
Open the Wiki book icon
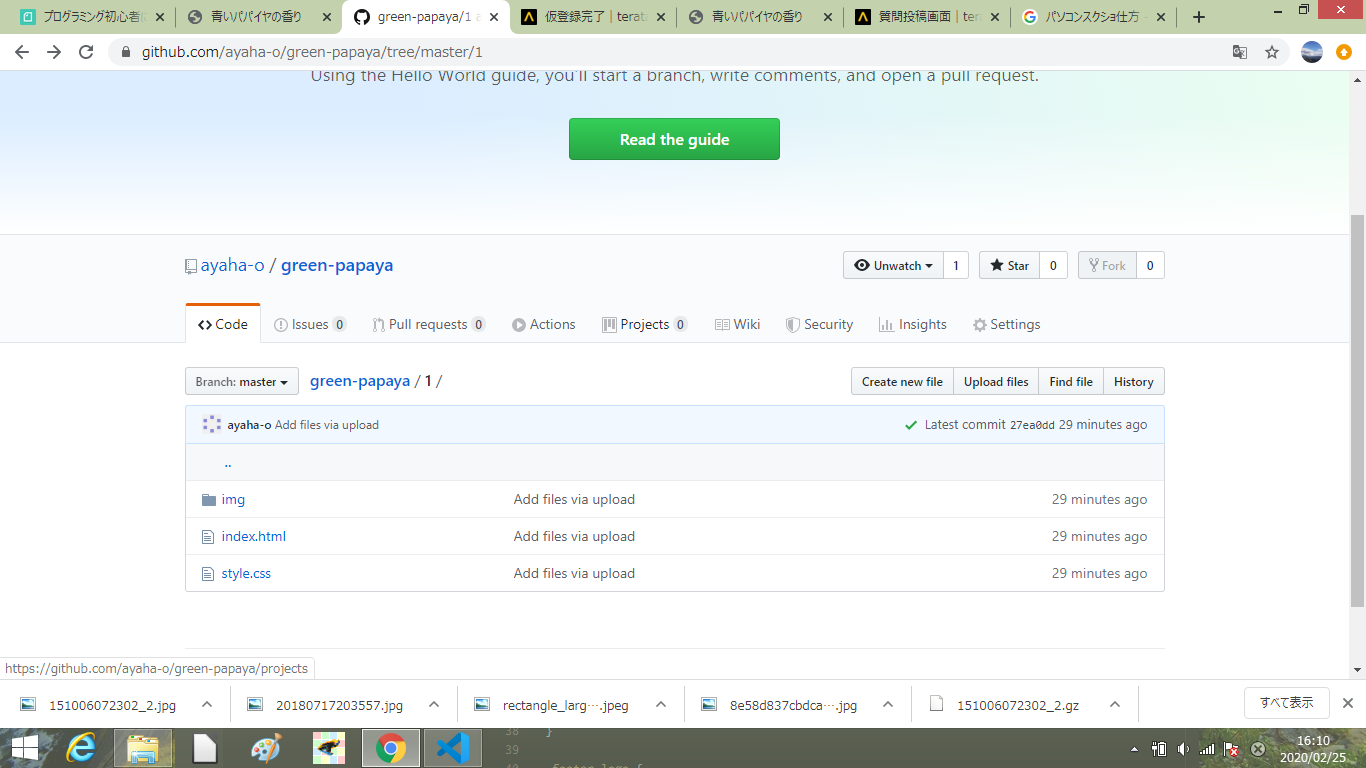[x=722, y=323]
